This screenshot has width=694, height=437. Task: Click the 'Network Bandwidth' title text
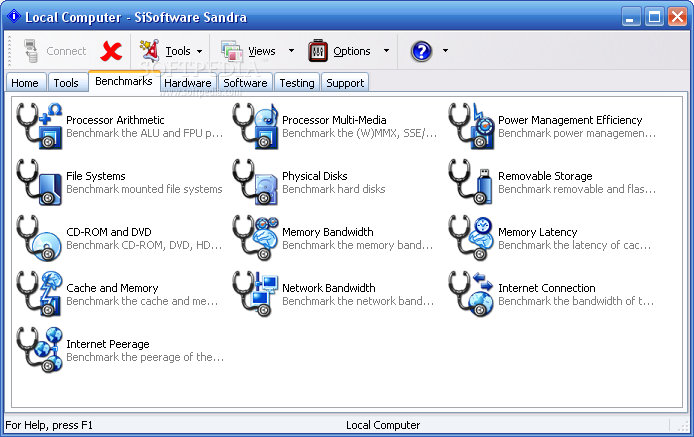(329, 288)
